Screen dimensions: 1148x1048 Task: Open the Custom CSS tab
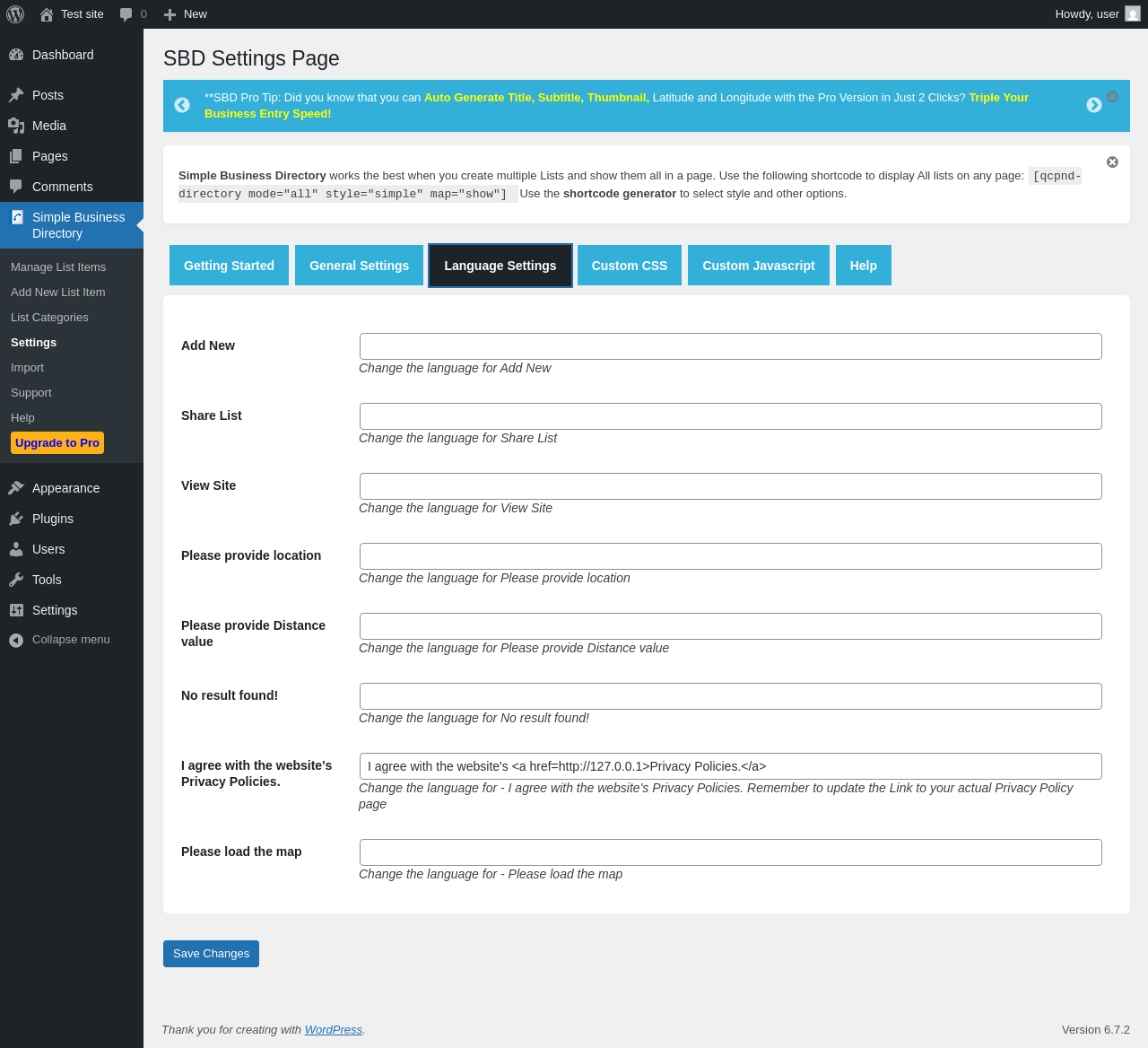tap(630, 266)
